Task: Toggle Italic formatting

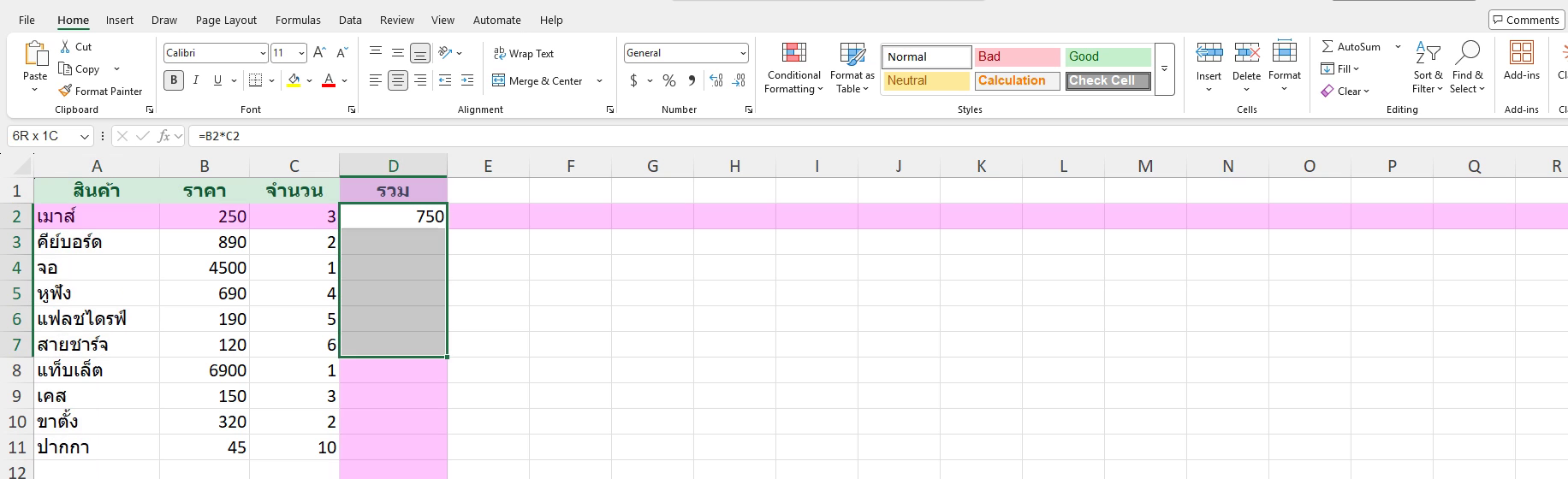Action: tap(196, 80)
